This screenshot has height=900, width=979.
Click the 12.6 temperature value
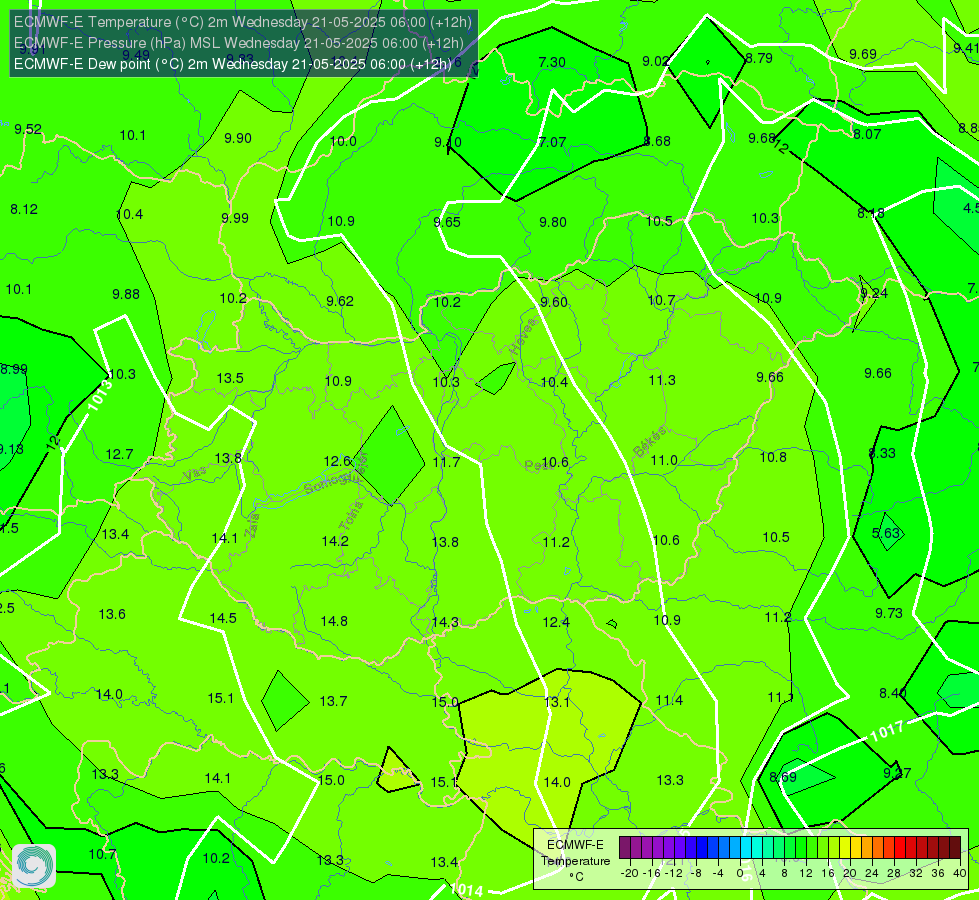click(x=337, y=461)
